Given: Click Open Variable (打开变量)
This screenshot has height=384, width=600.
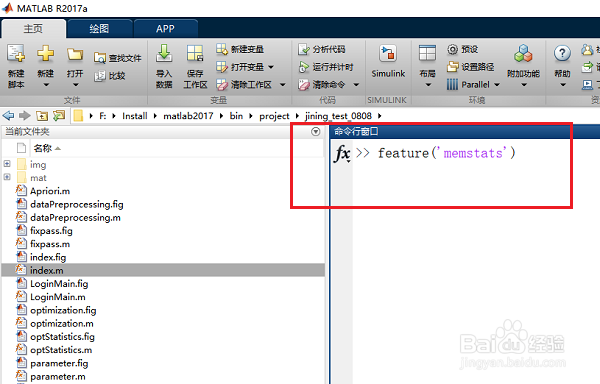Looking at the screenshot, I should (x=240, y=67).
